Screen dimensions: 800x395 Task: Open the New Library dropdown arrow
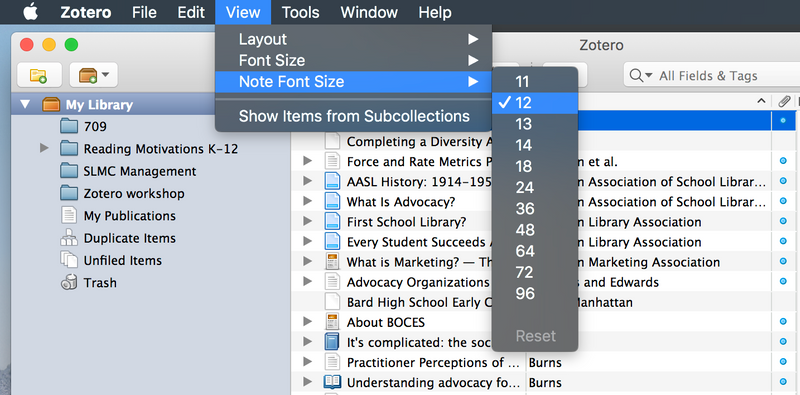[x=106, y=75]
